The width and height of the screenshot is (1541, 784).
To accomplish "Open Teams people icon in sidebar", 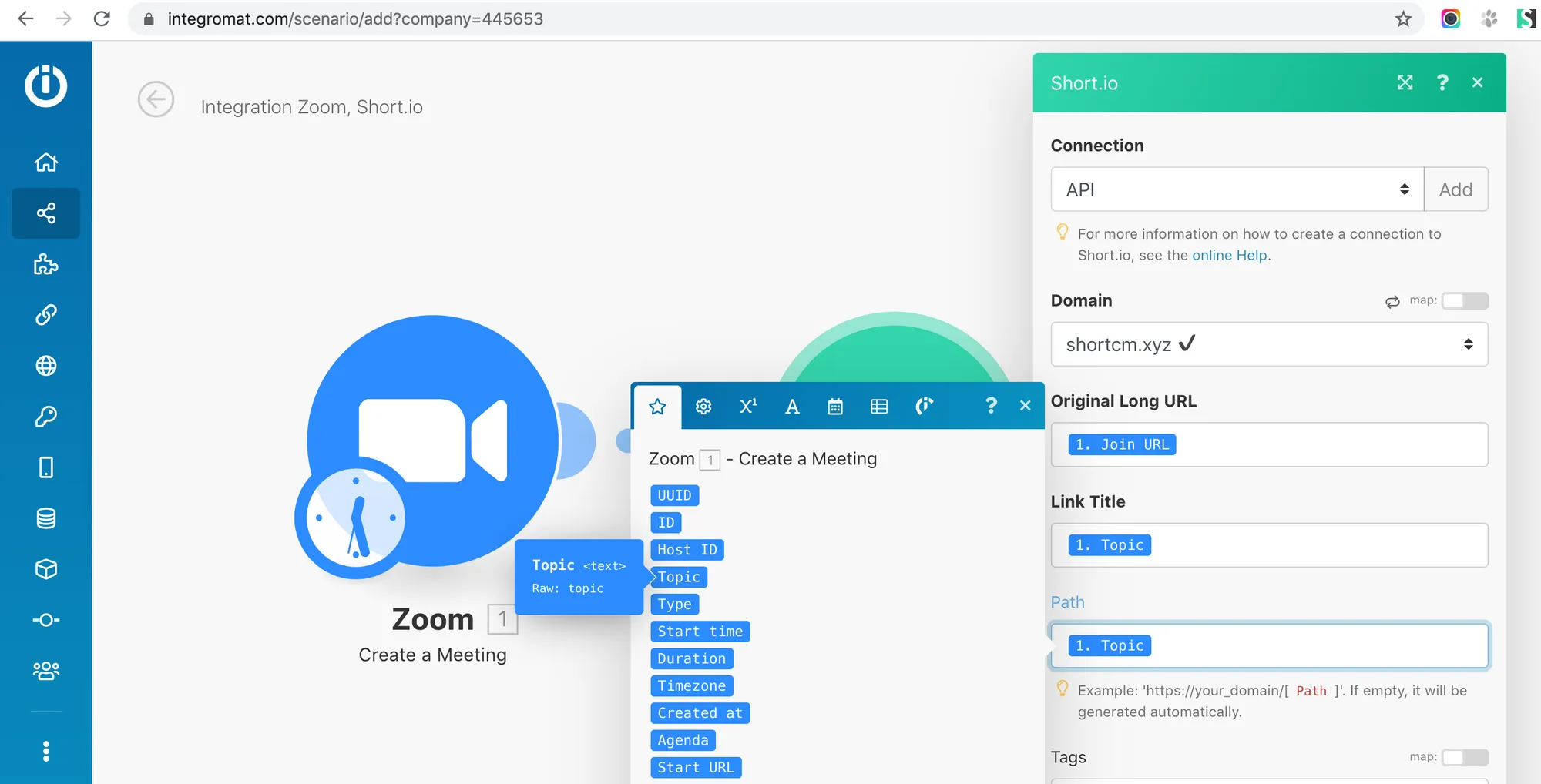I will tap(46, 671).
